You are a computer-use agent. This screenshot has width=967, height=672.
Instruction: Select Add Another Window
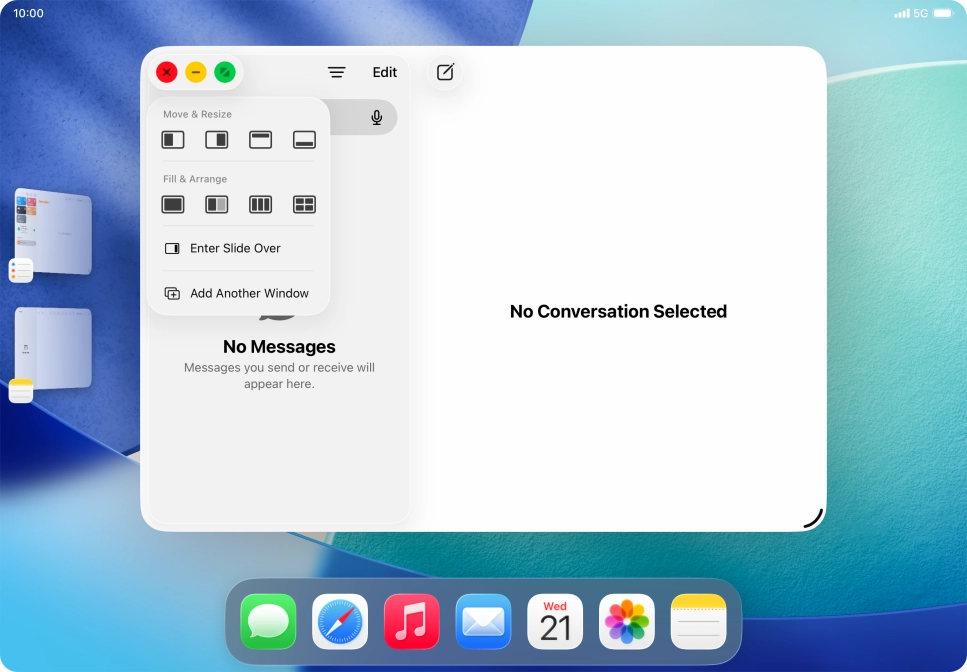coord(249,293)
